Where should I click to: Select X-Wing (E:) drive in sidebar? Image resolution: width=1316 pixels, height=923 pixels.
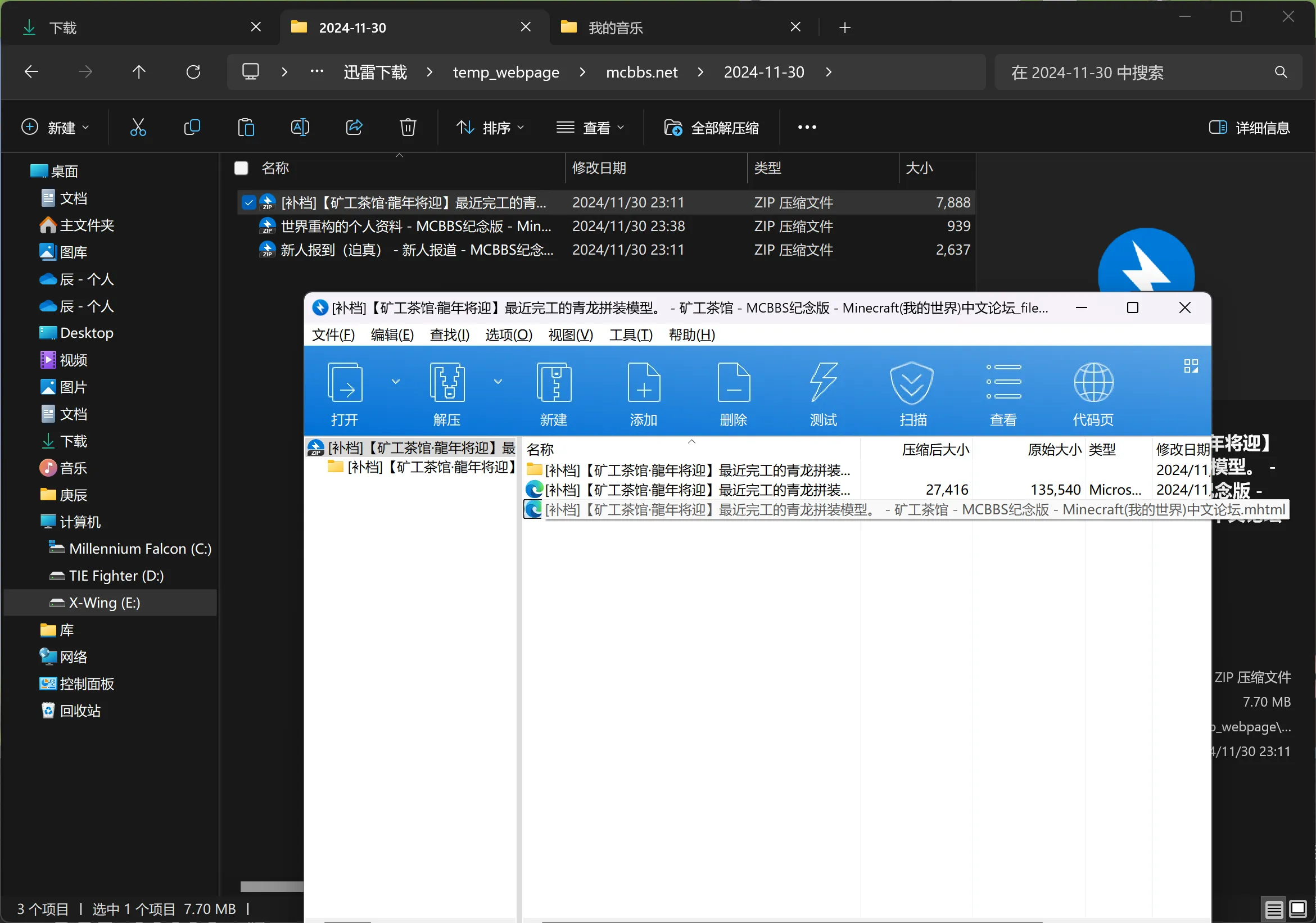pos(110,602)
